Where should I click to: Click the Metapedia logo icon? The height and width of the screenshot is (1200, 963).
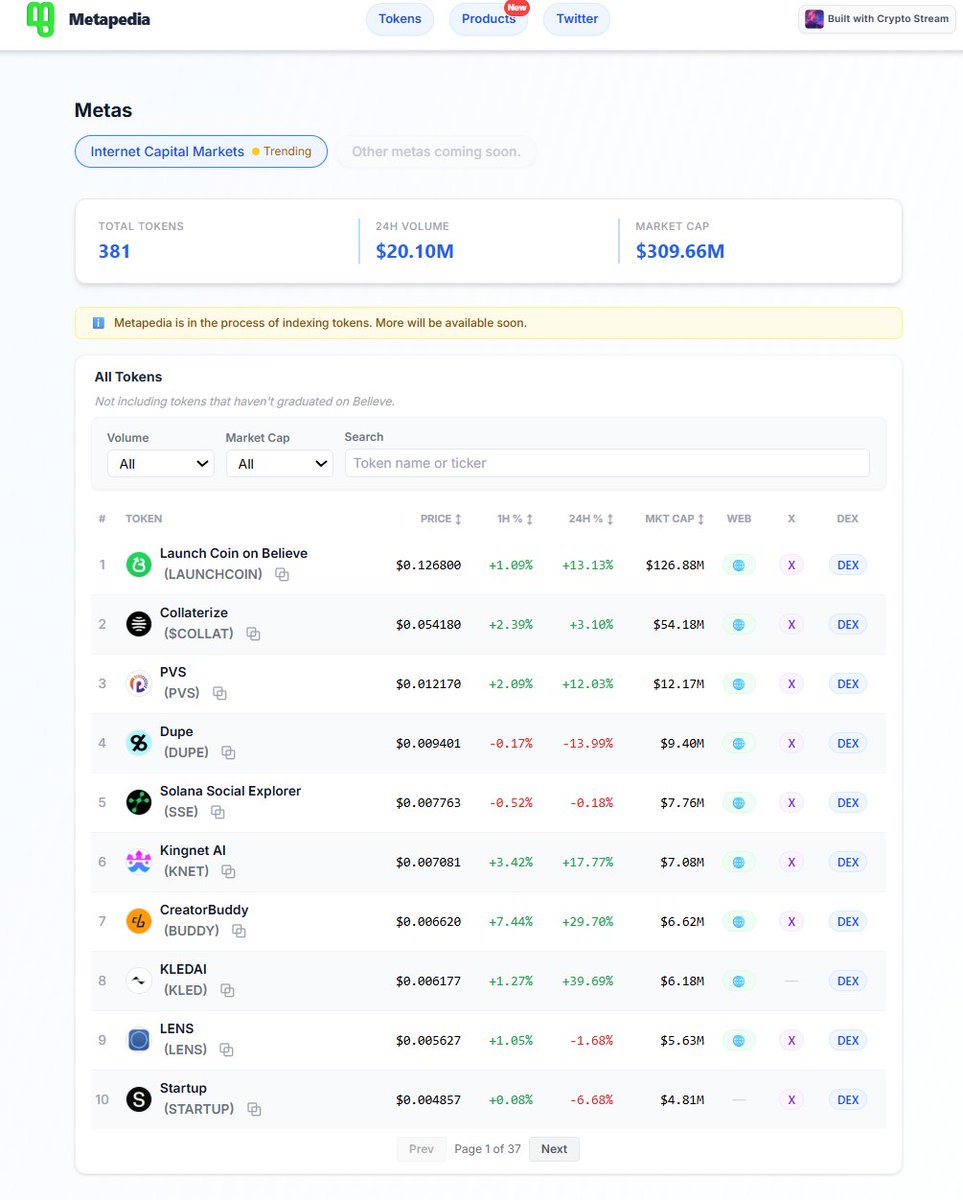pos(41,18)
